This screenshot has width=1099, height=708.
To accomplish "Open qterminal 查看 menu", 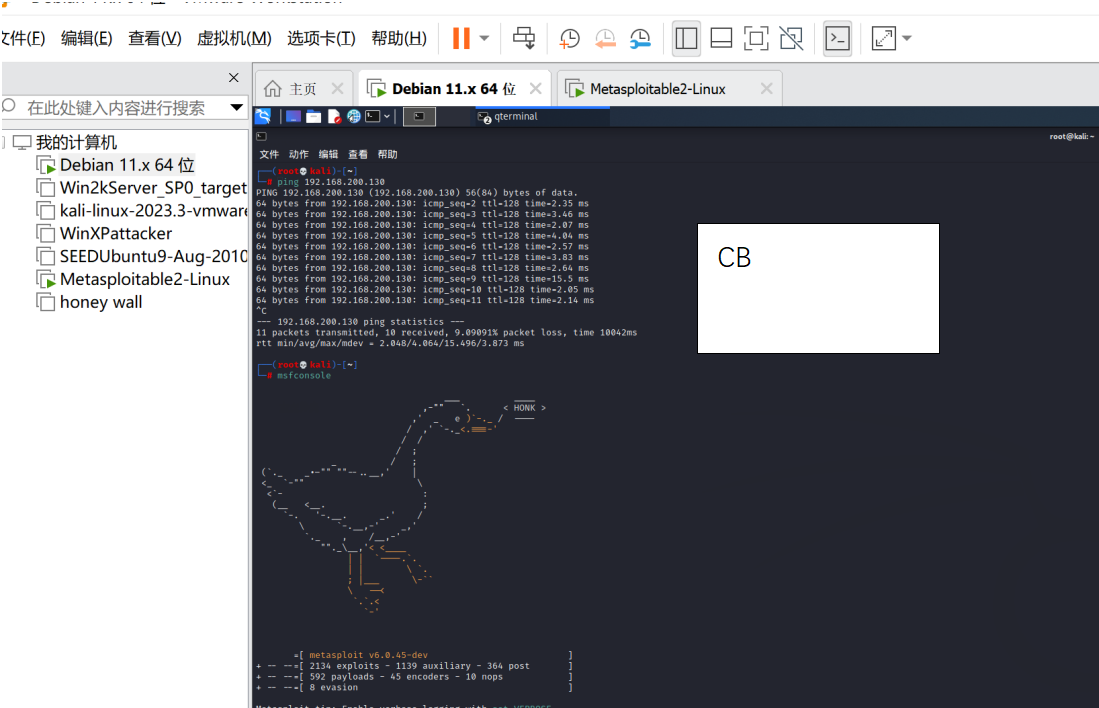I will click(x=357, y=154).
